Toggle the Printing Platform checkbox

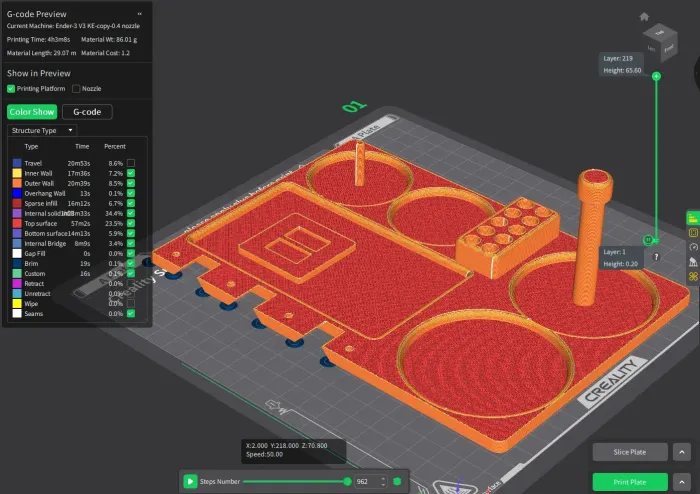click(x=11, y=89)
